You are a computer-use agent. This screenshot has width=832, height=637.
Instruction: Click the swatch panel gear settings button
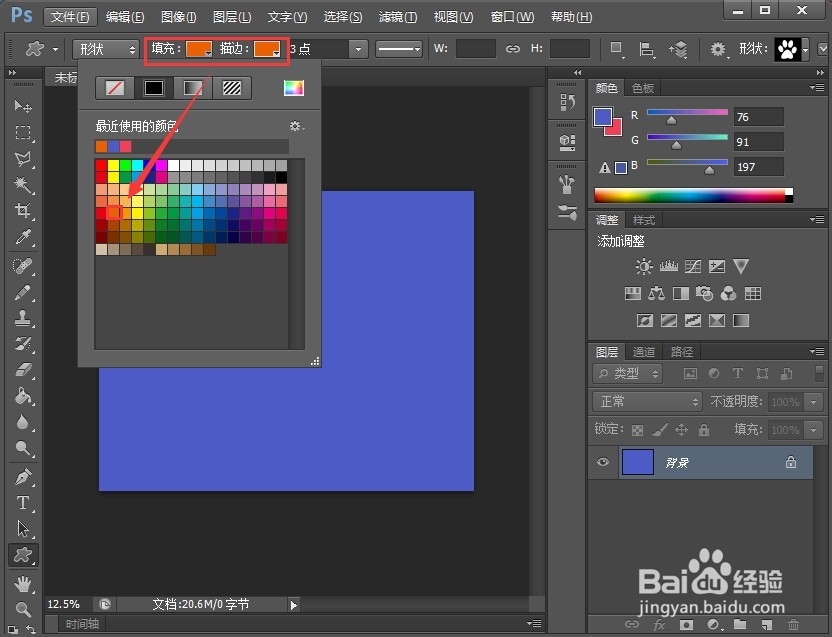pos(296,126)
